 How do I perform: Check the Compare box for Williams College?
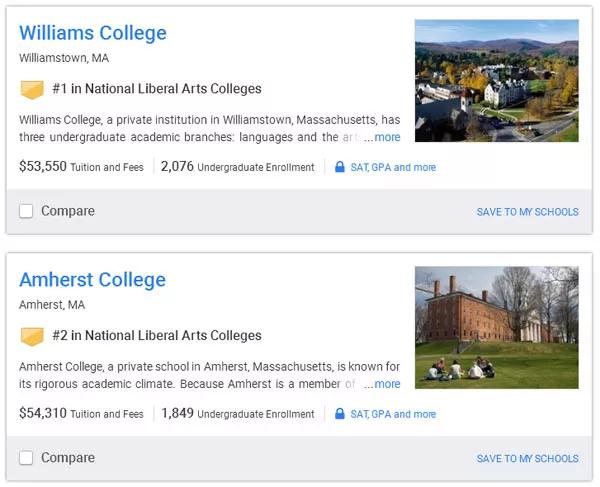click(26, 211)
